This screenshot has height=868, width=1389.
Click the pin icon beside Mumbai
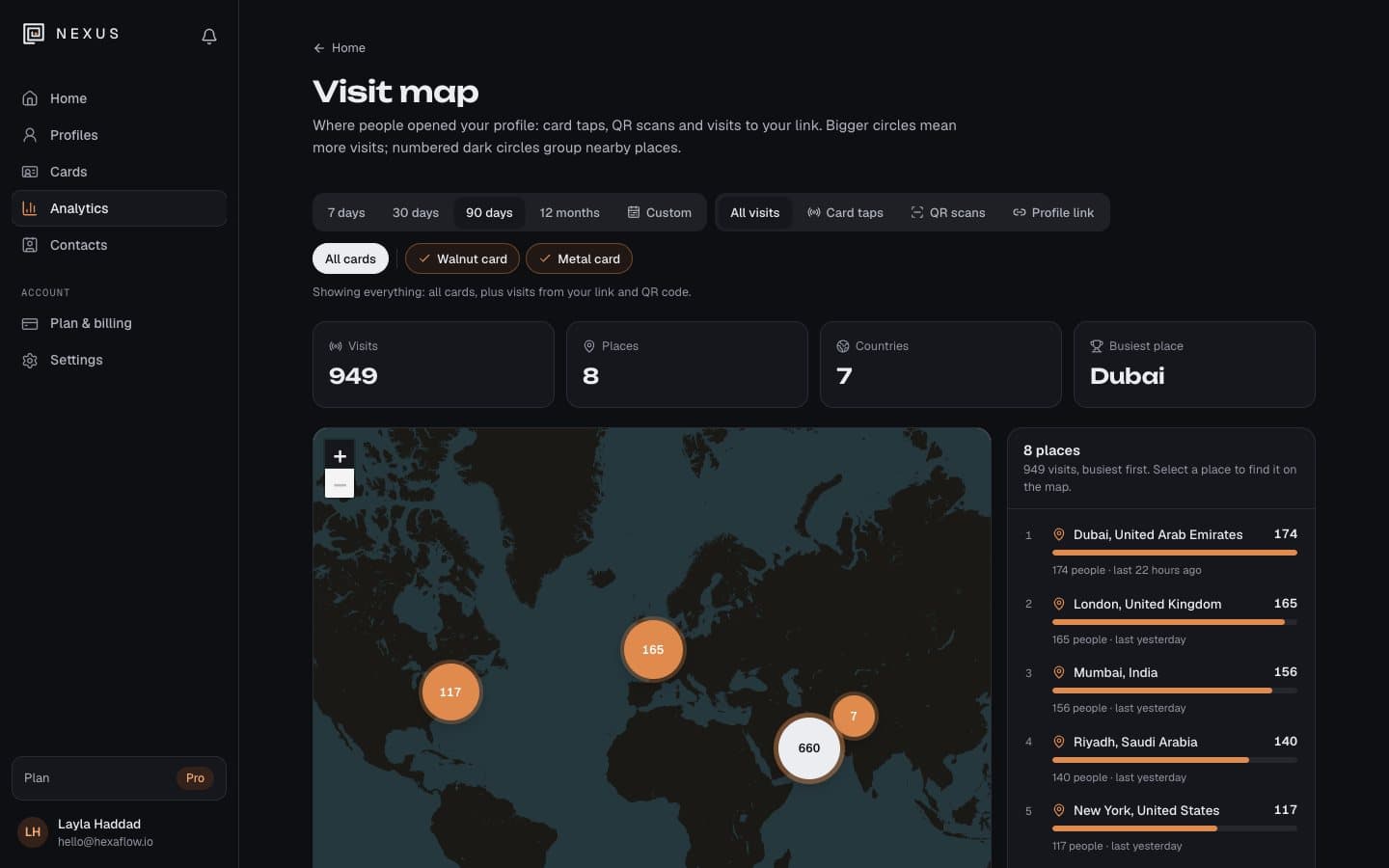[x=1059, y=672]
